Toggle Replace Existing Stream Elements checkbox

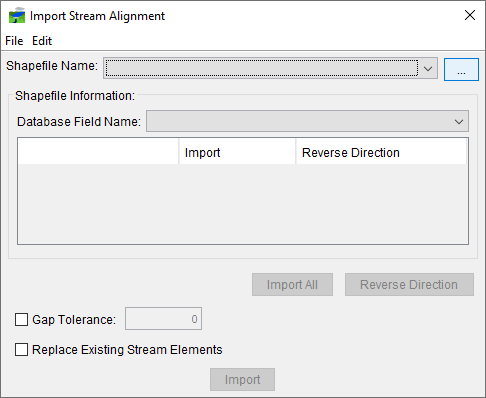(x=21, y=350)
